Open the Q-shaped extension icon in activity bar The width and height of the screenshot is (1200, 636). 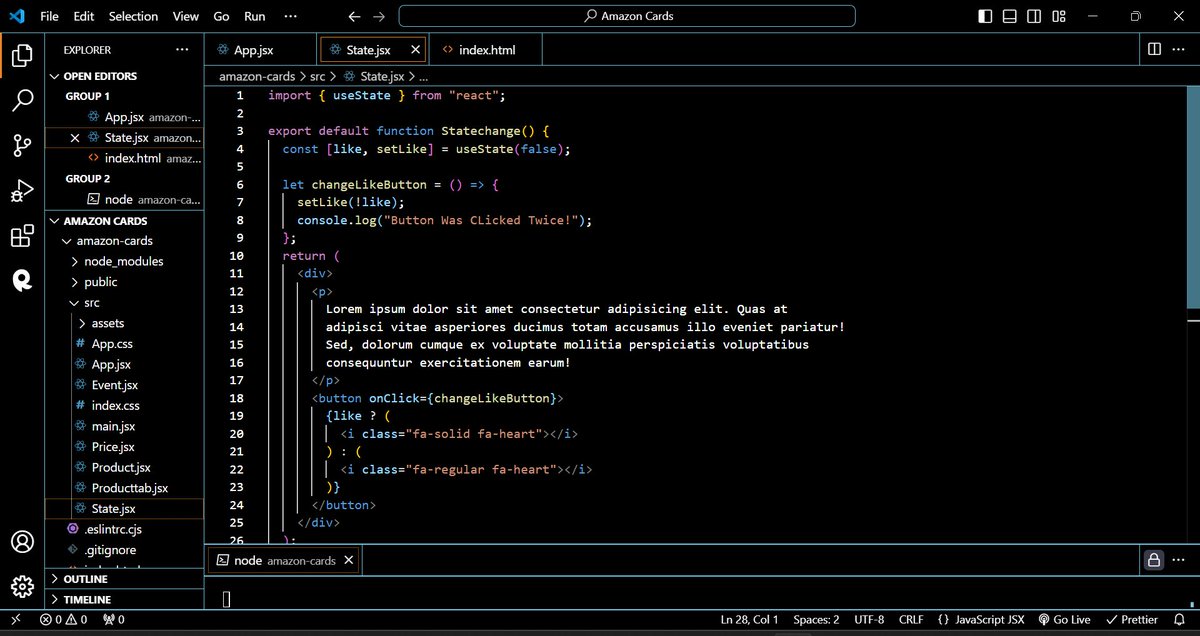(x=22, y=280)
